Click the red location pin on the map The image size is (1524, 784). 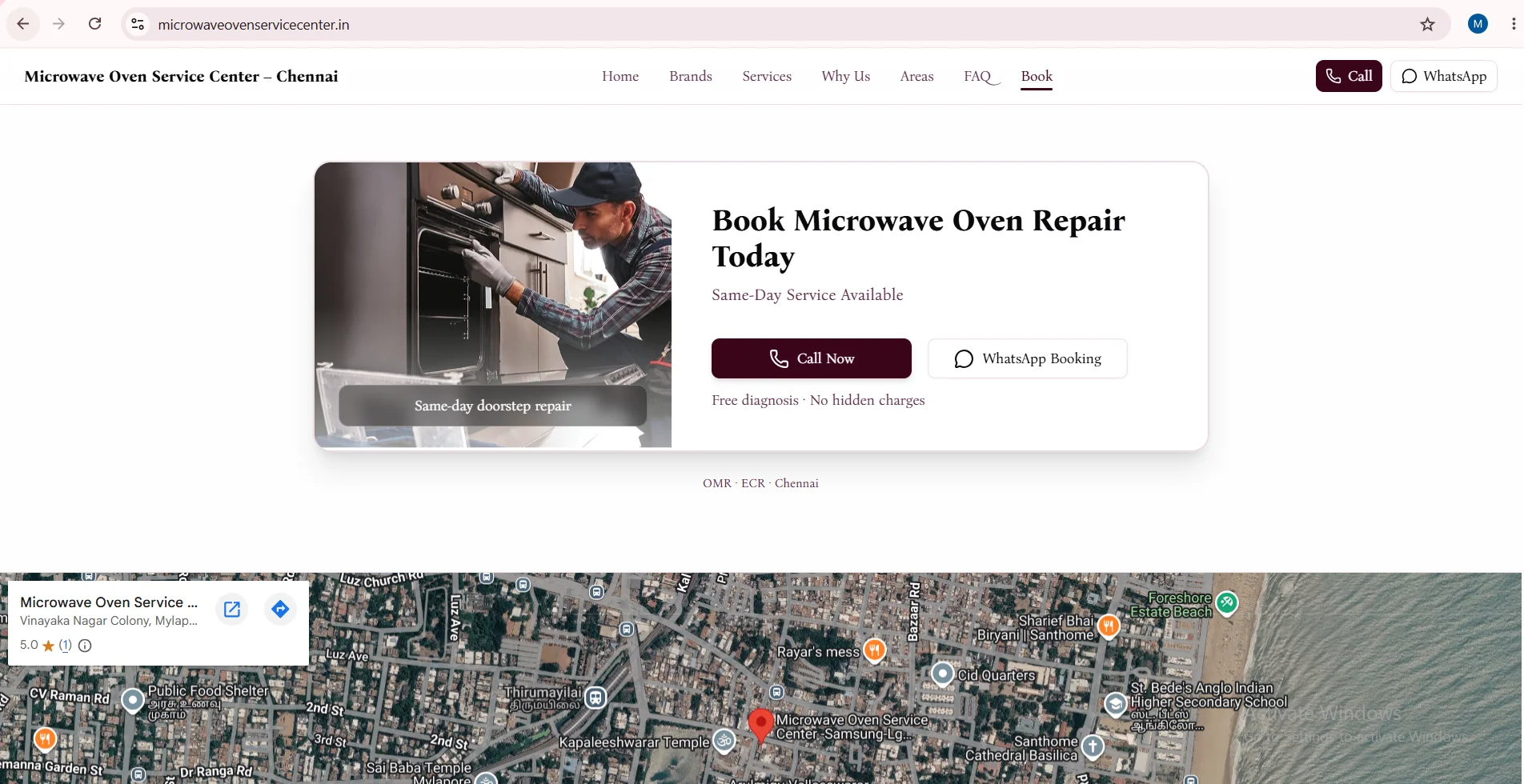point(761,725)
